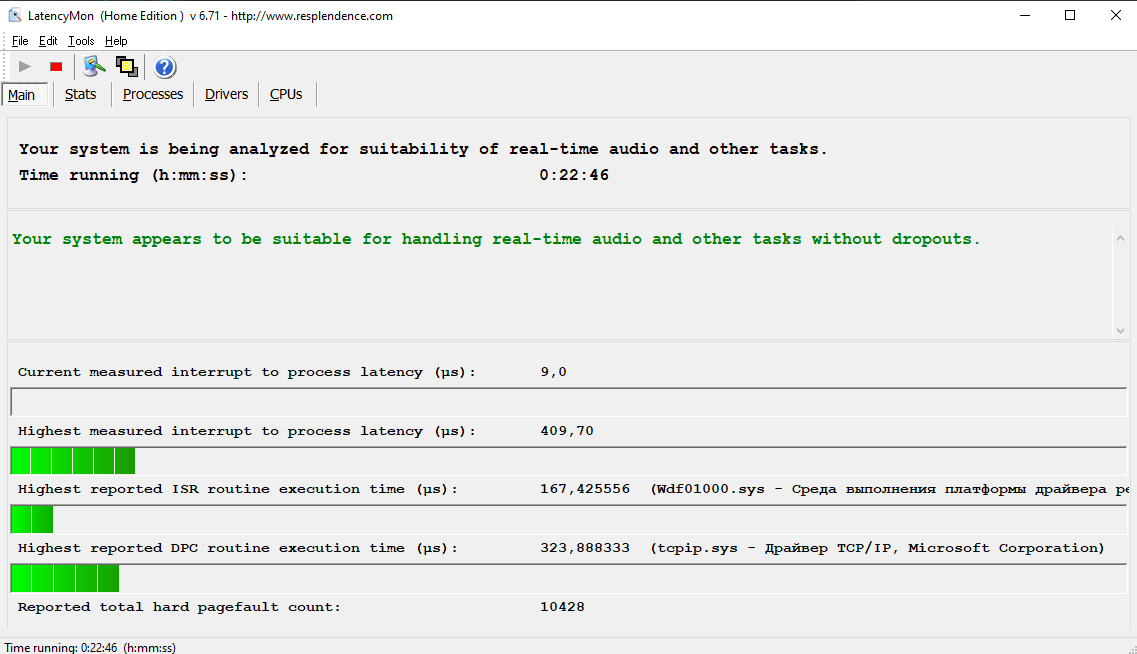Switch to the Processes tab

pos(153,94)
